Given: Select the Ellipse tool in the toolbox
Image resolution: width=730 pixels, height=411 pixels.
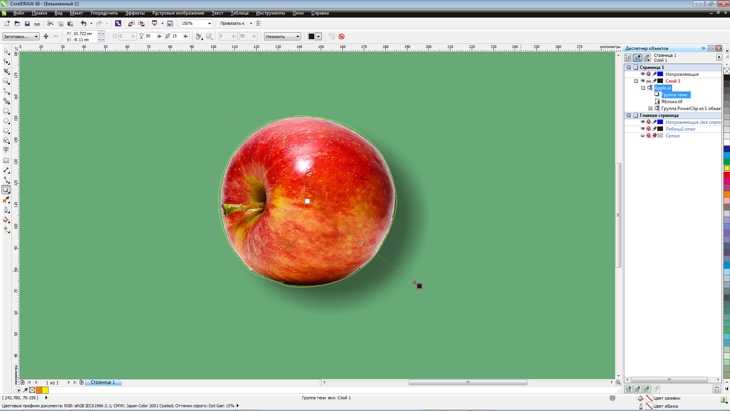Looking at the screenshot, I should (7, 121).
